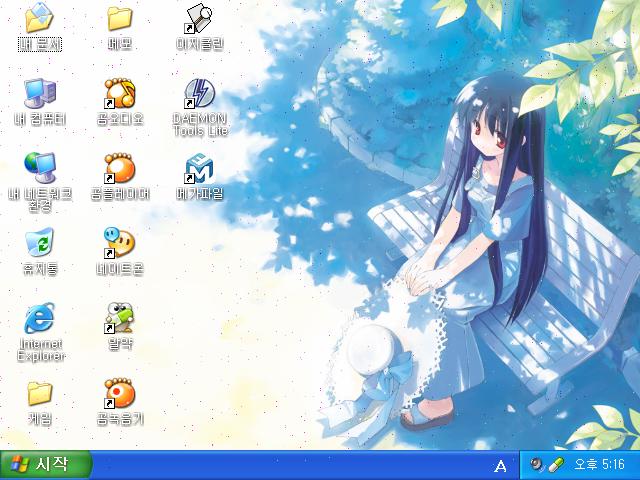640x480 pixels.
Task: Open the 메모 folder on the desktop
Action: point(120,18)
